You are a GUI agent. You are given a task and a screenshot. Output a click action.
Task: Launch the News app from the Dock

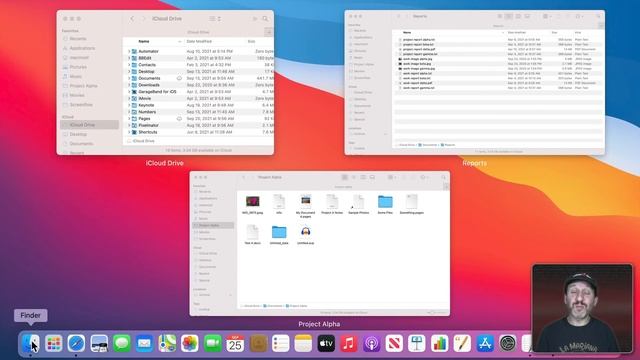tap(394, 343)
